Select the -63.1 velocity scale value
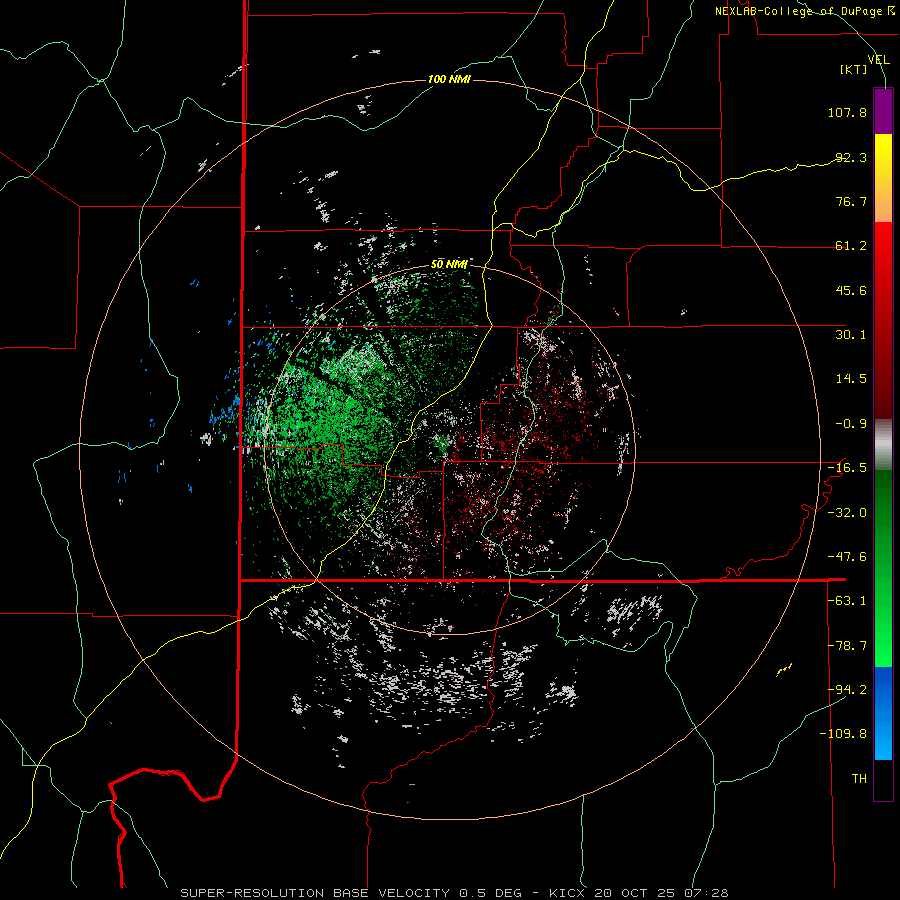This screenshot has width=900, height=900. 847,601
